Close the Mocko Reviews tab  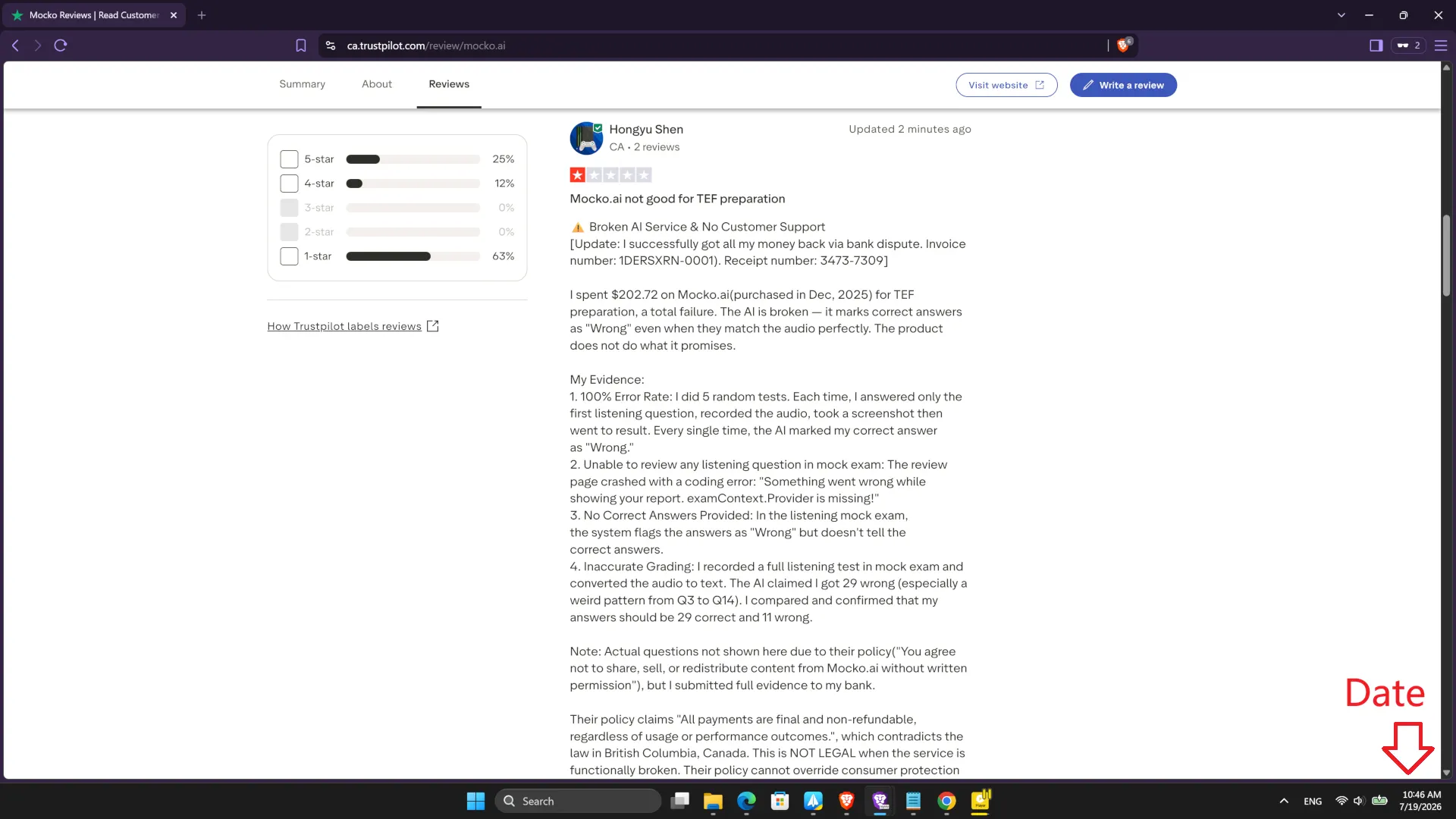[x=174, y=15]
